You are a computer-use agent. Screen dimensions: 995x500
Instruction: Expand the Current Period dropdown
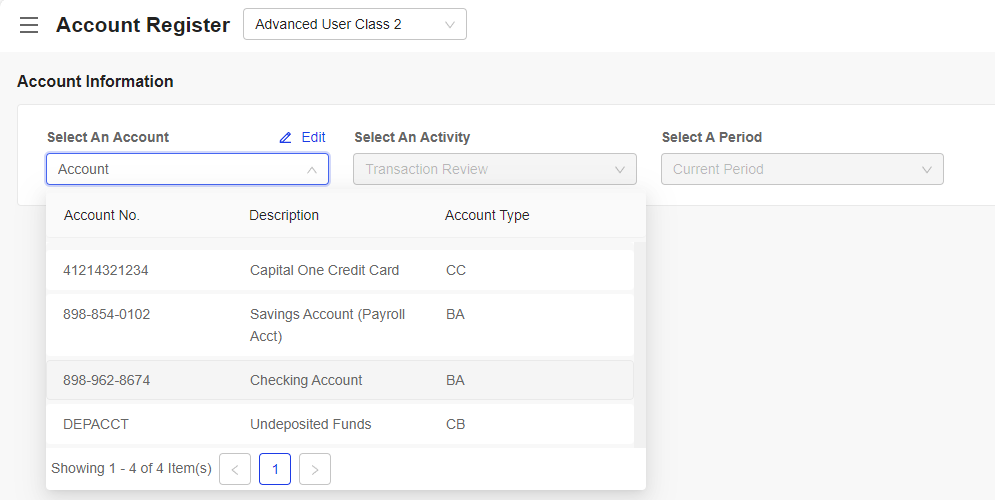pos(802,169)
